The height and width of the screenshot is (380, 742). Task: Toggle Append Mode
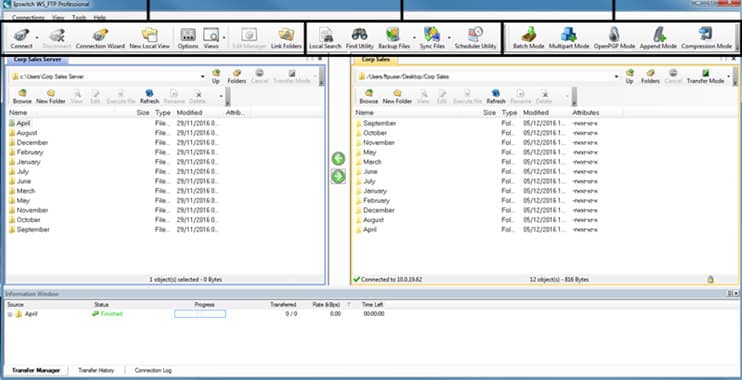tap(658, 38)
